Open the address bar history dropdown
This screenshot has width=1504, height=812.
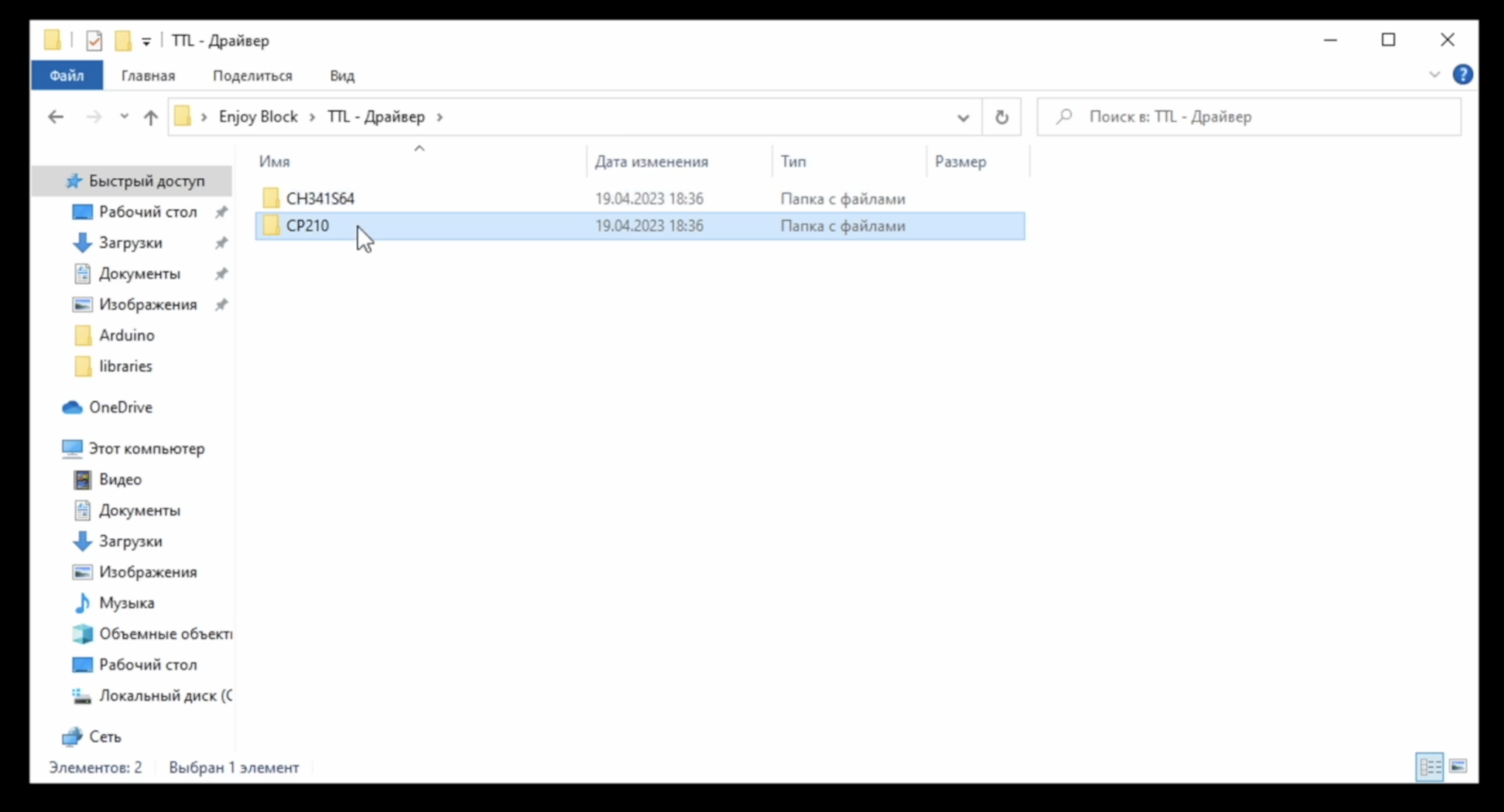click(963, 118)
